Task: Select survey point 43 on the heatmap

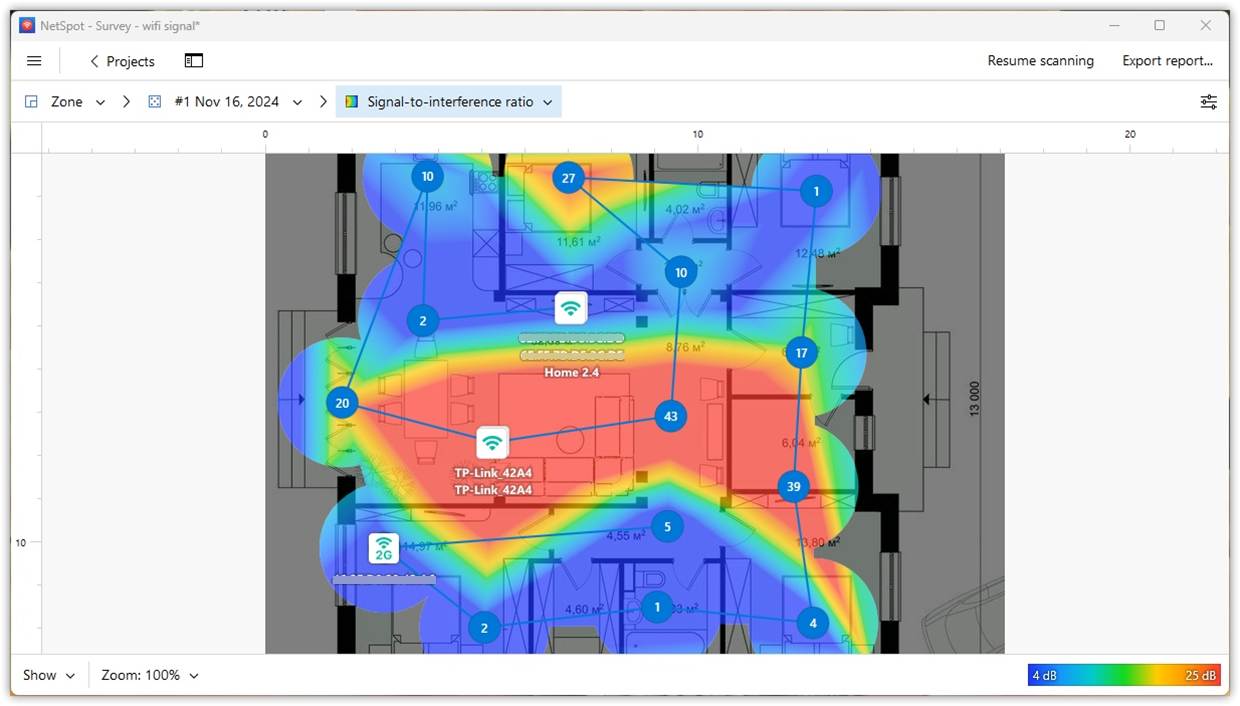Action: (x=670, y=417)
